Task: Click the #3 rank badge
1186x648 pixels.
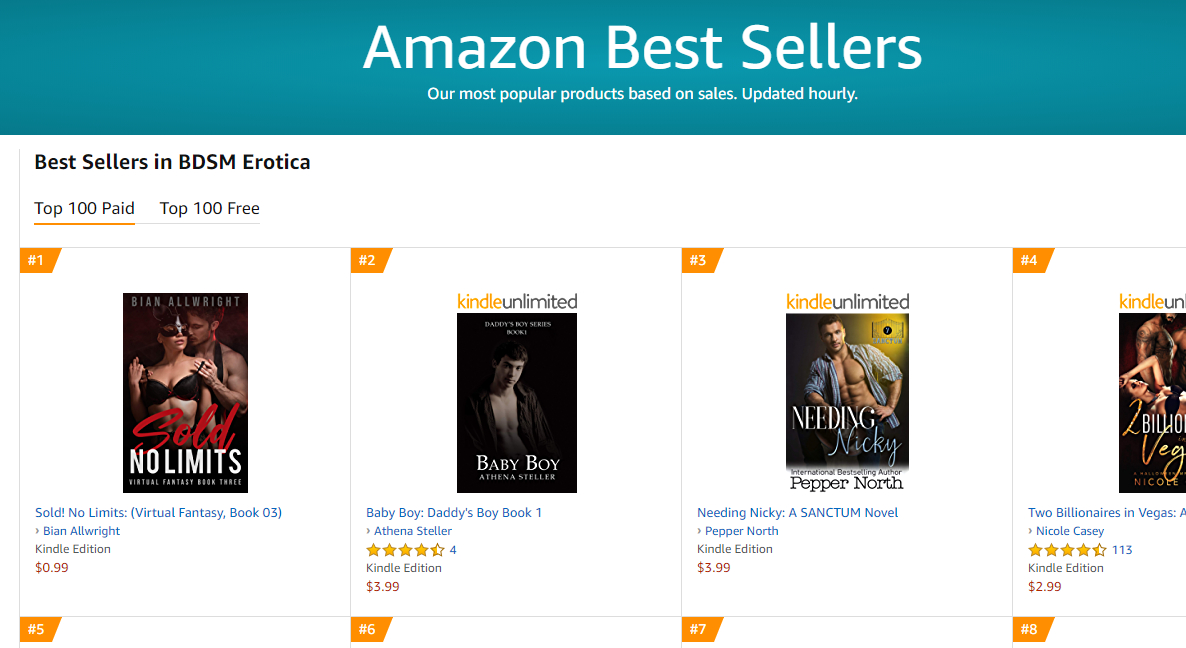Action: (x=699, y=261)
